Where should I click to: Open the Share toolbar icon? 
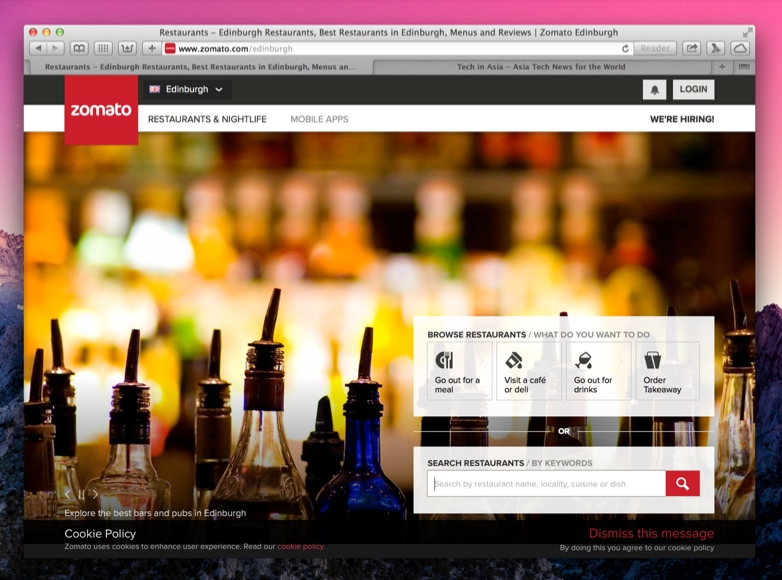pyautogui.click(x=692, y=48)
